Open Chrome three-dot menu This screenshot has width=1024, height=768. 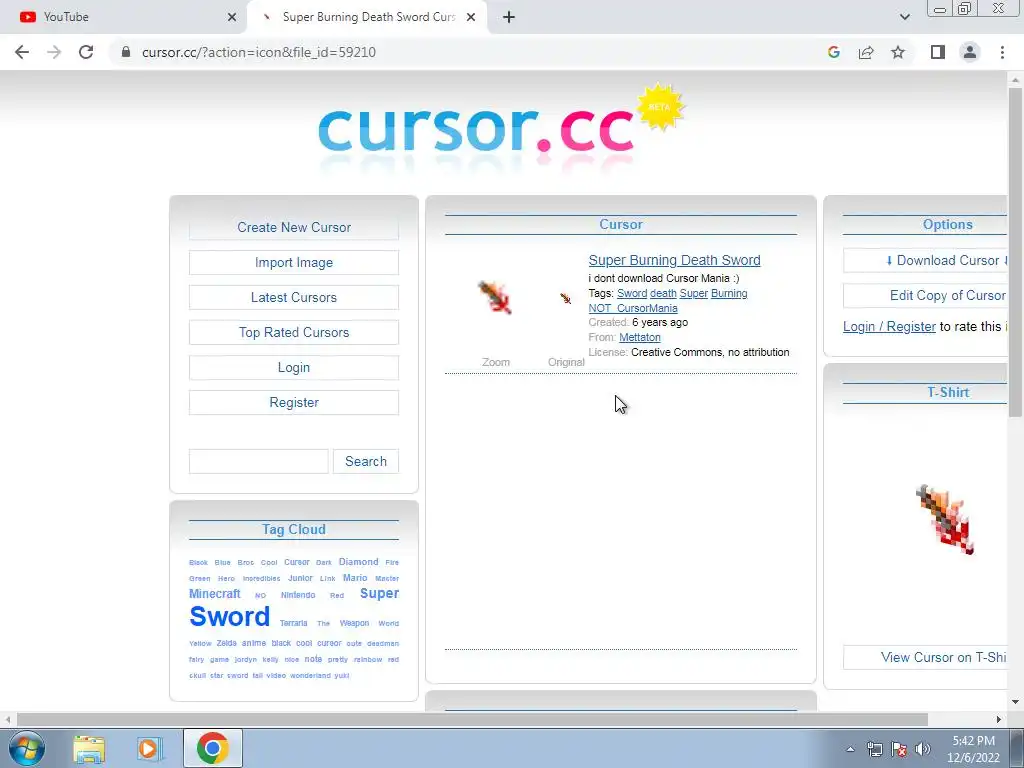pyautogui.click(x=1002, y=52)
